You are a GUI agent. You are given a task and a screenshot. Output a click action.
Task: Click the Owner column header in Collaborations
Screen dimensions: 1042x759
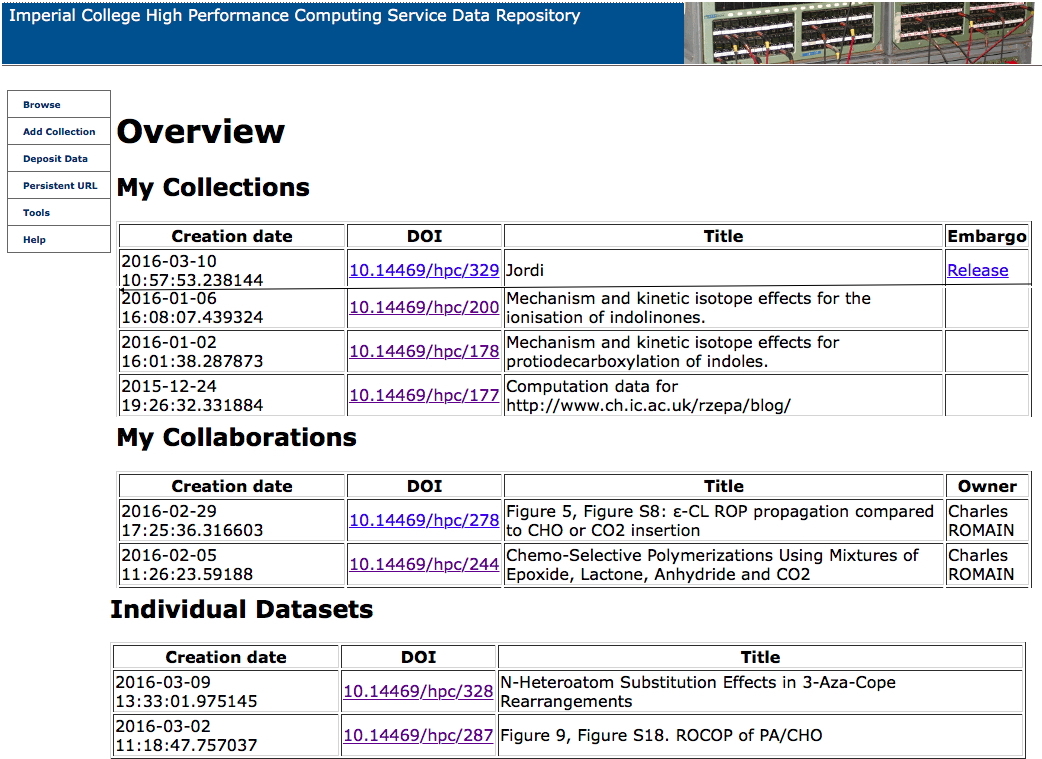tap(986, 487)
